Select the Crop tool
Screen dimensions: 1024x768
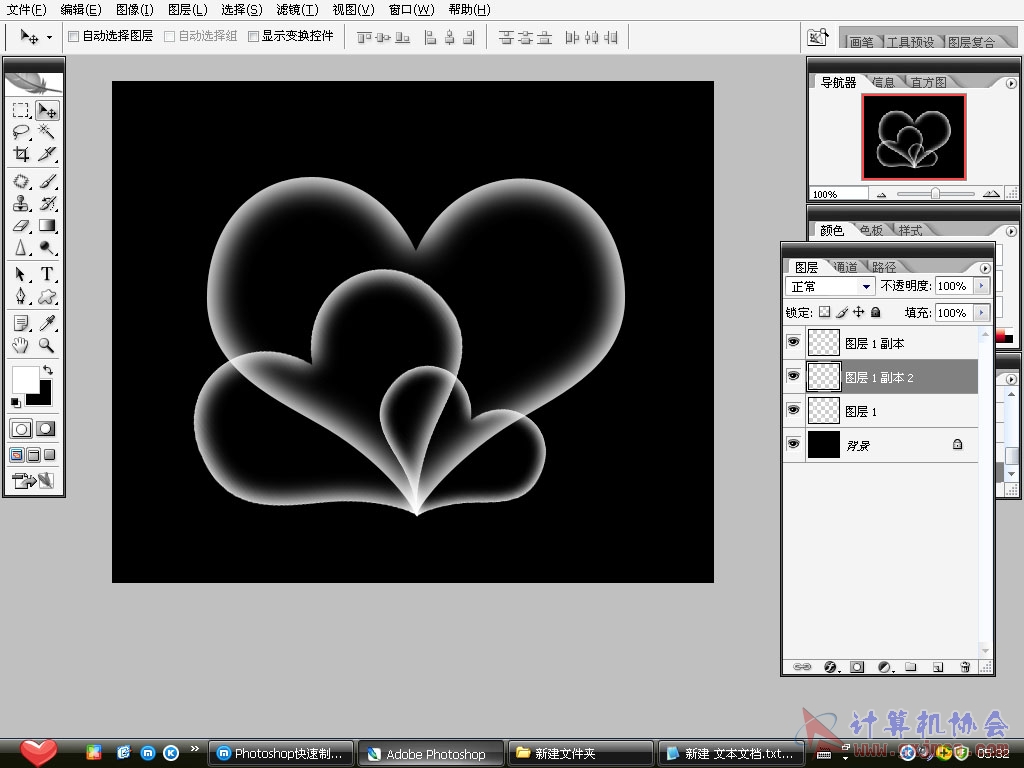[x=21, y=154]
